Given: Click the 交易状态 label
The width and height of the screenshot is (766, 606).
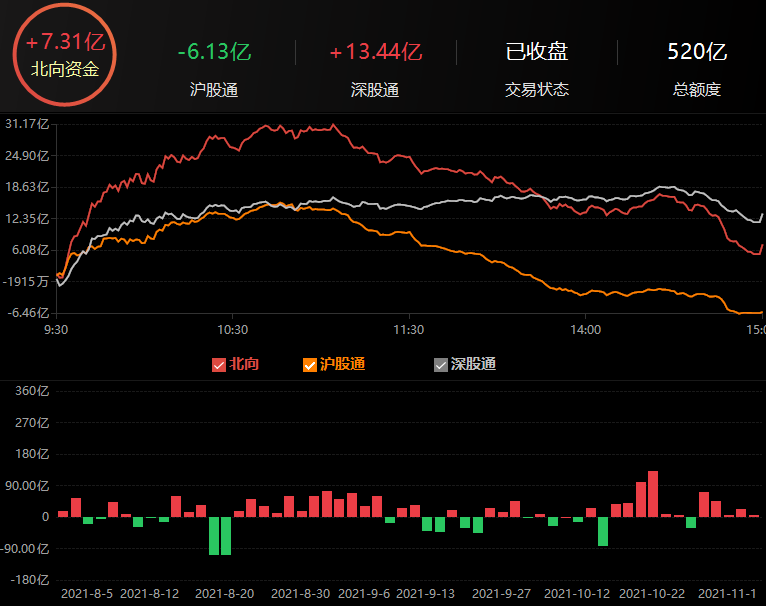Looking at the screenshot, I should (536, 90).
